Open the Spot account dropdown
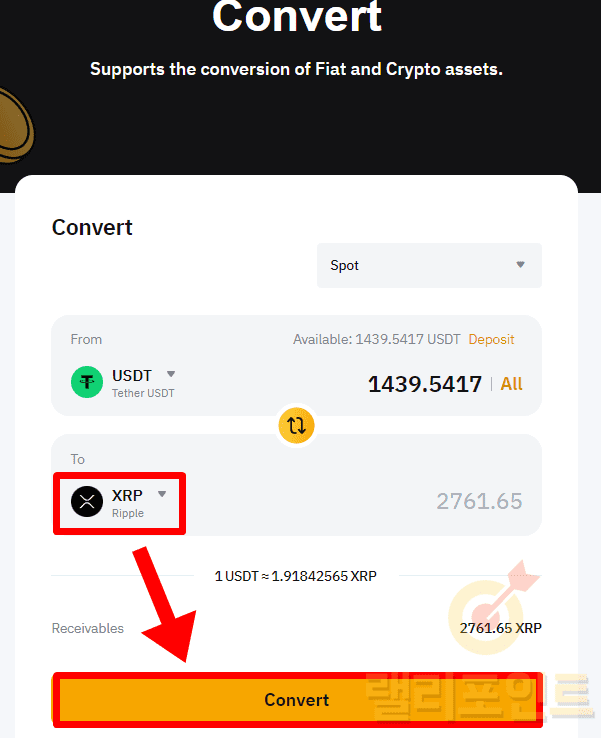Screen dimensions: 601x738 [x=429, y=265]
